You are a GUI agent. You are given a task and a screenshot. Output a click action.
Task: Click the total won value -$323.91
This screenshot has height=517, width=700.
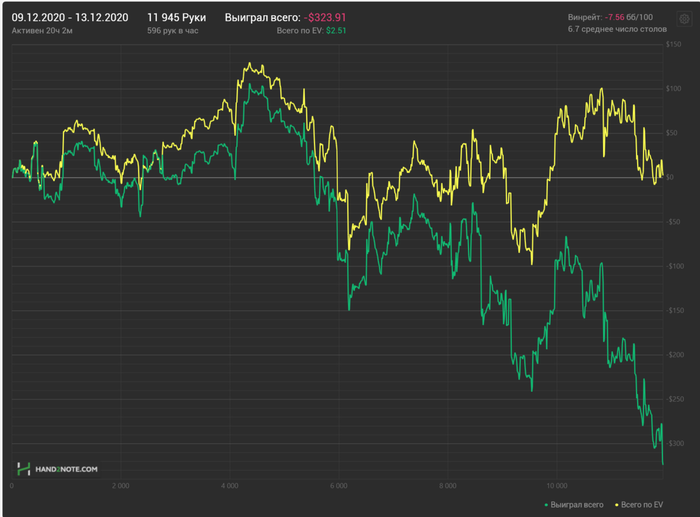[325, 17]
